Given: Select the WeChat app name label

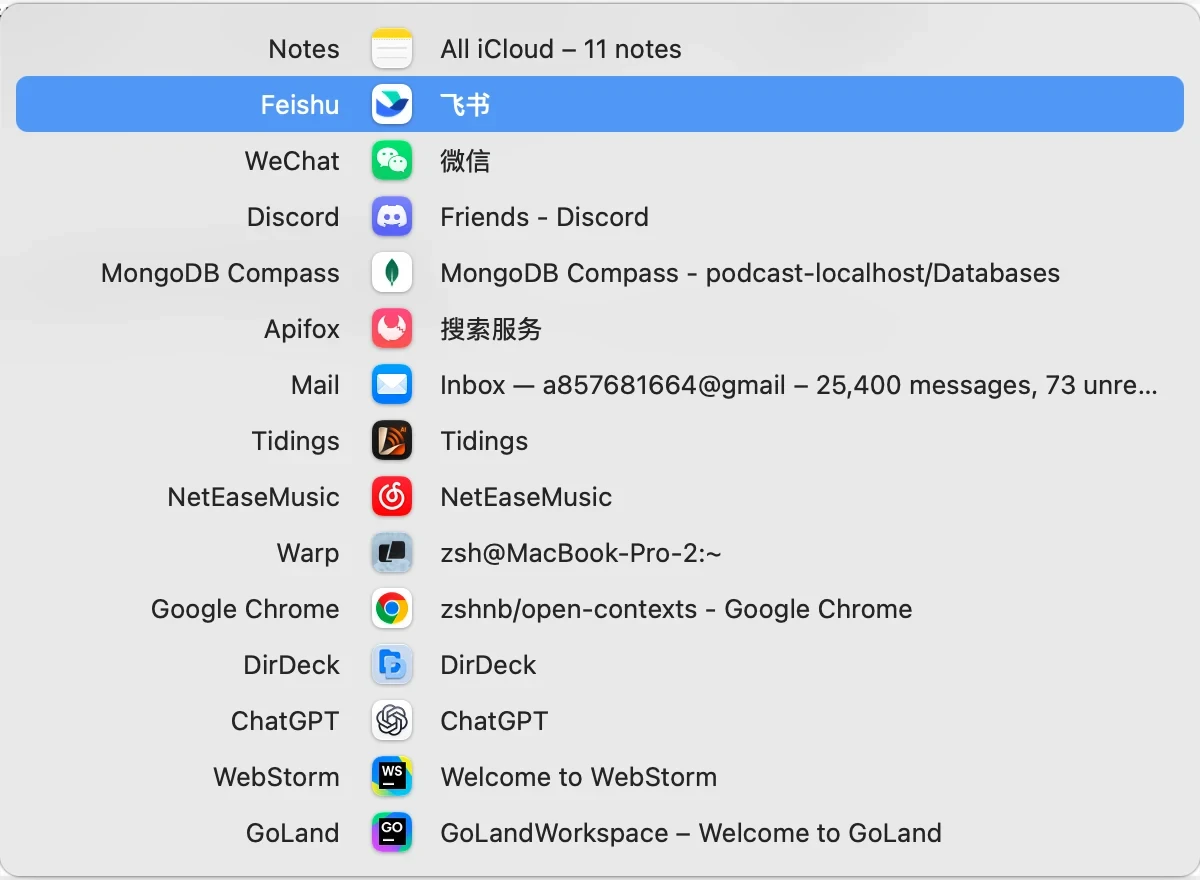Looking at the screenshot, I should coord(292,161).
